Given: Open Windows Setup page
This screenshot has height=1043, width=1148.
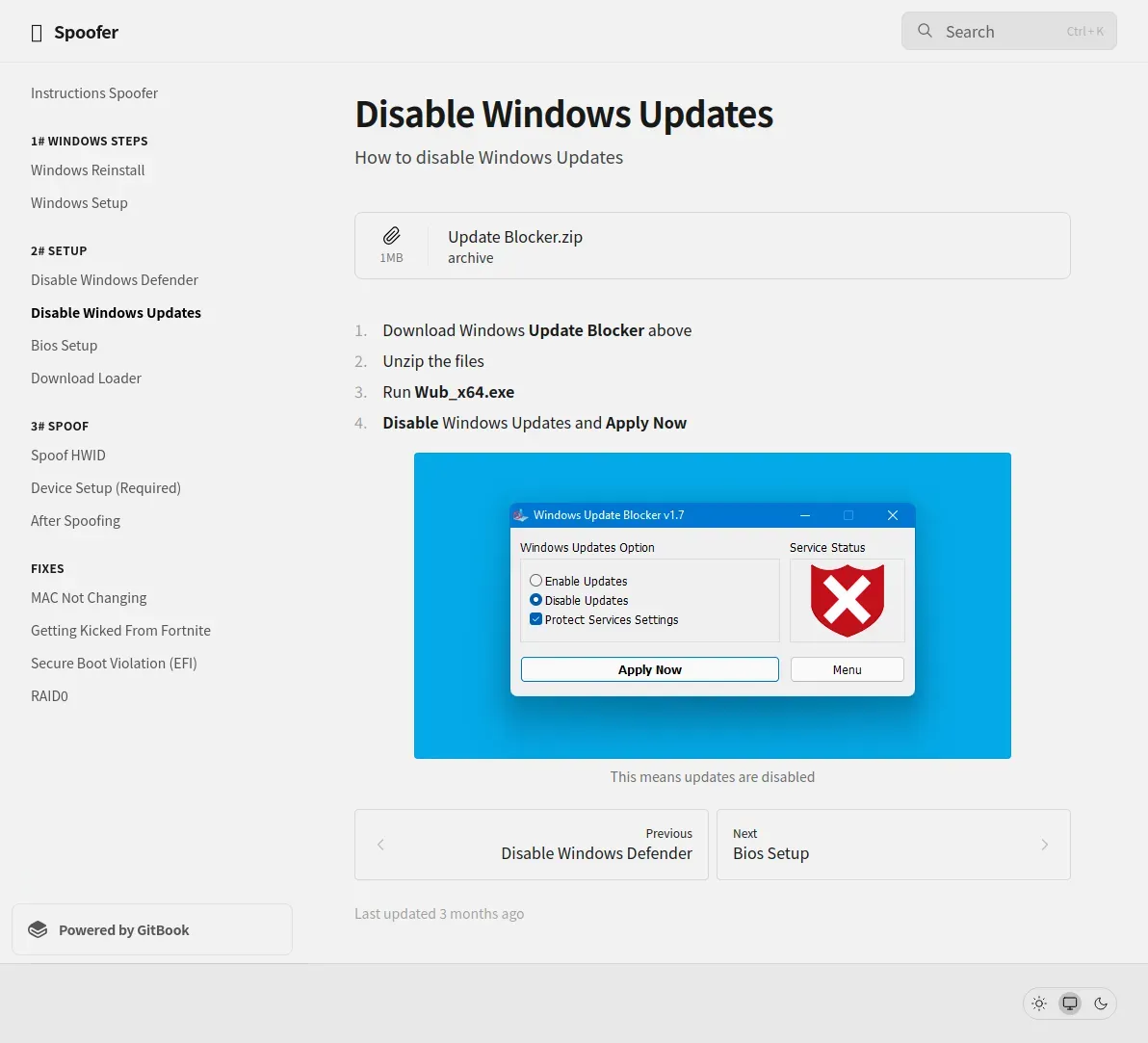Looking at the screenshot, I should [x=79, y=203].
